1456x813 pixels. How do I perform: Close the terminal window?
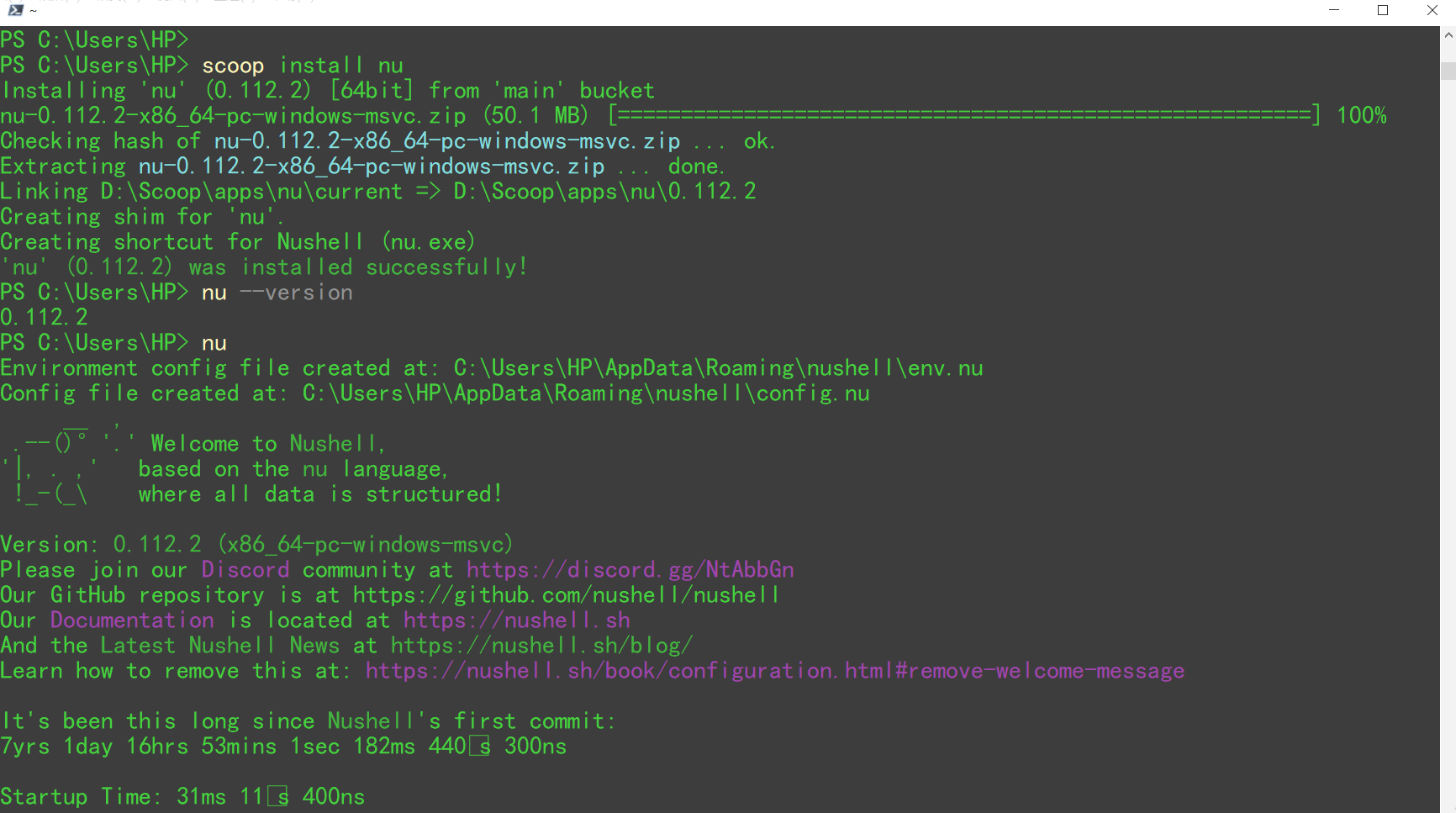(1432, 10)
